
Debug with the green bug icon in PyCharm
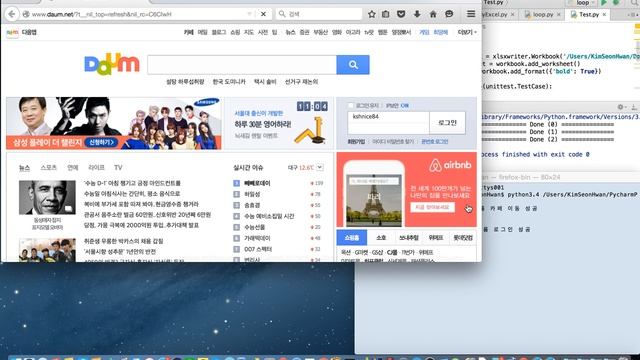click(616, 3)
